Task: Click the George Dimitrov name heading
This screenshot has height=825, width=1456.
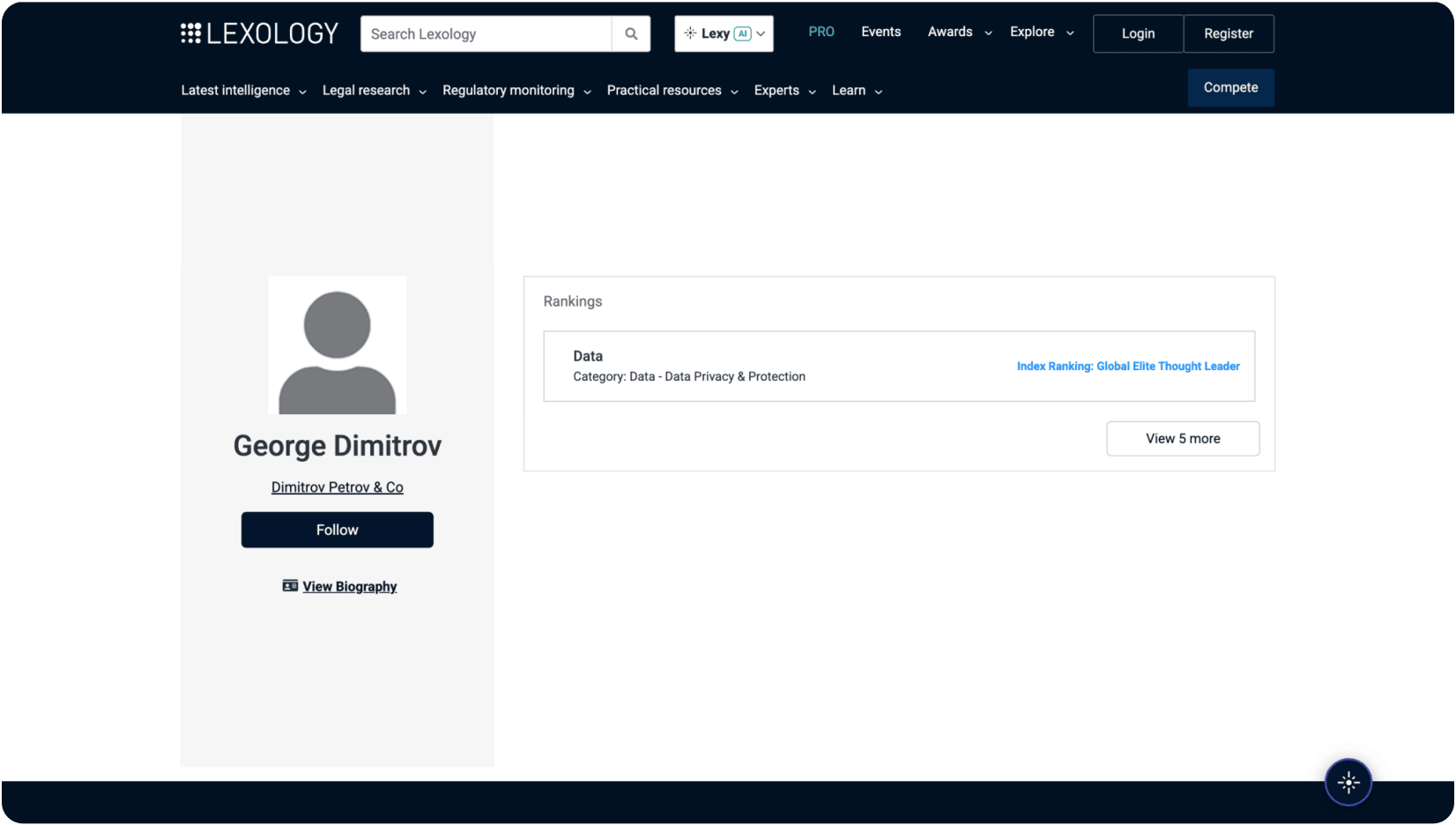Action: point(338,446)
